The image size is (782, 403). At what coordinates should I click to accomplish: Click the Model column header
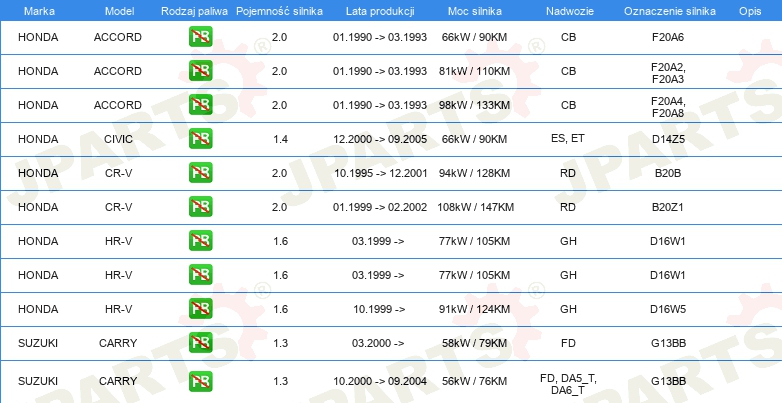point(119,11)
